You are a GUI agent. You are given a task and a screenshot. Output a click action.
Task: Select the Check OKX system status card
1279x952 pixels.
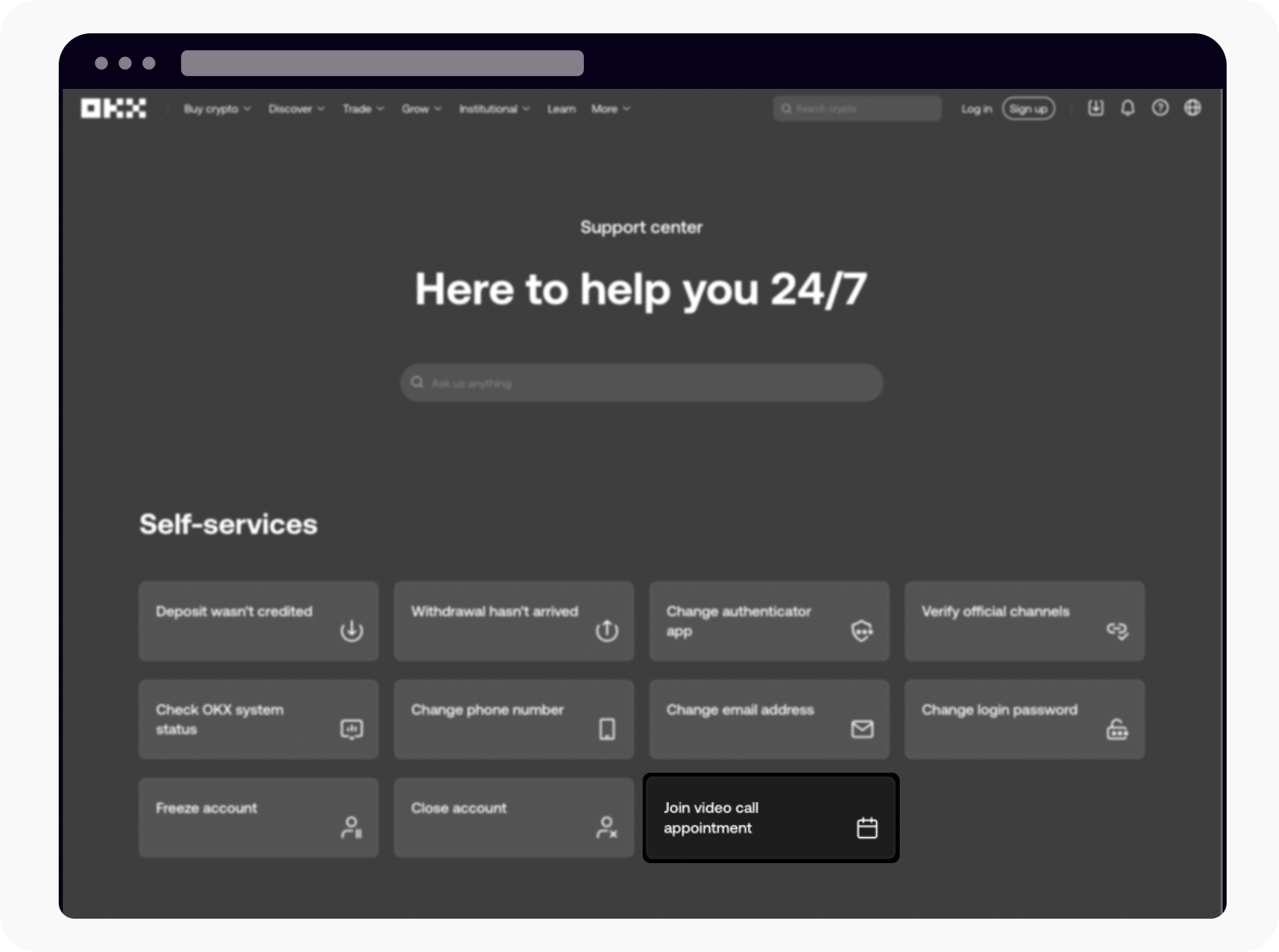click(259, 719)
